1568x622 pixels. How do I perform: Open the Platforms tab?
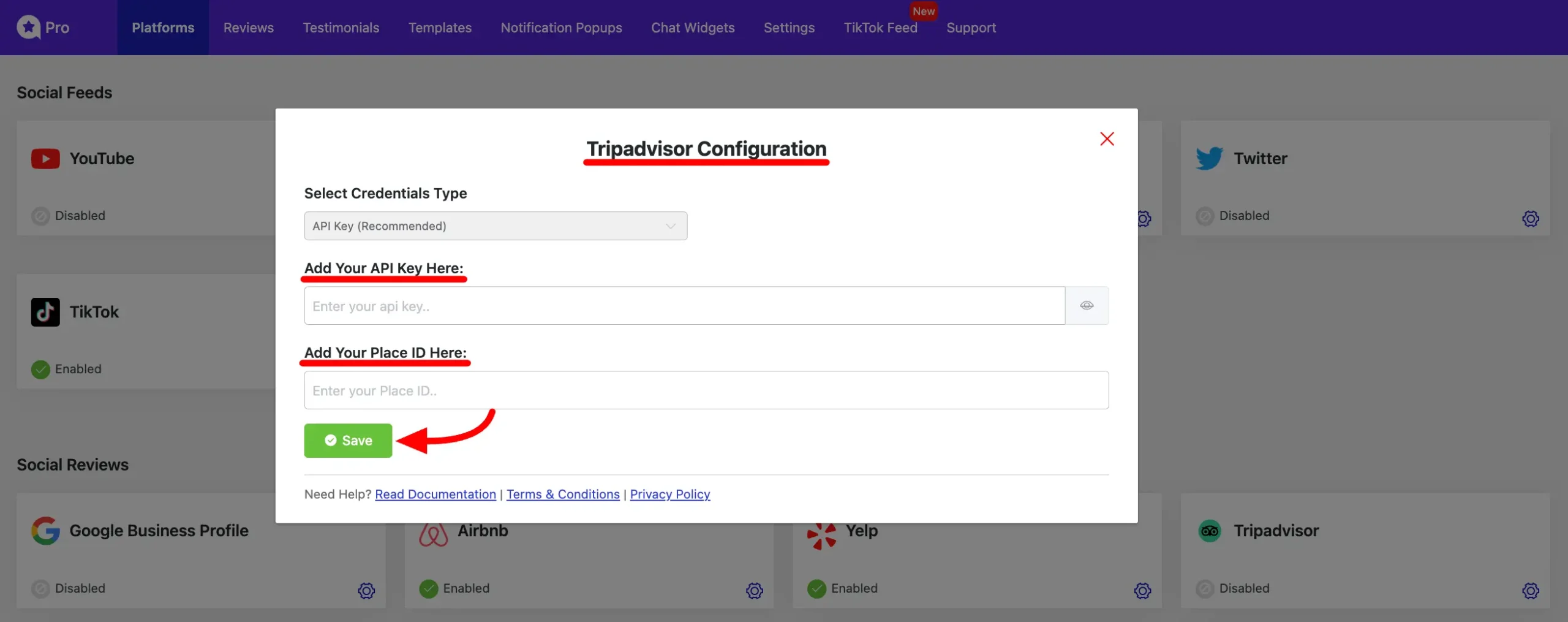point(163,28)
